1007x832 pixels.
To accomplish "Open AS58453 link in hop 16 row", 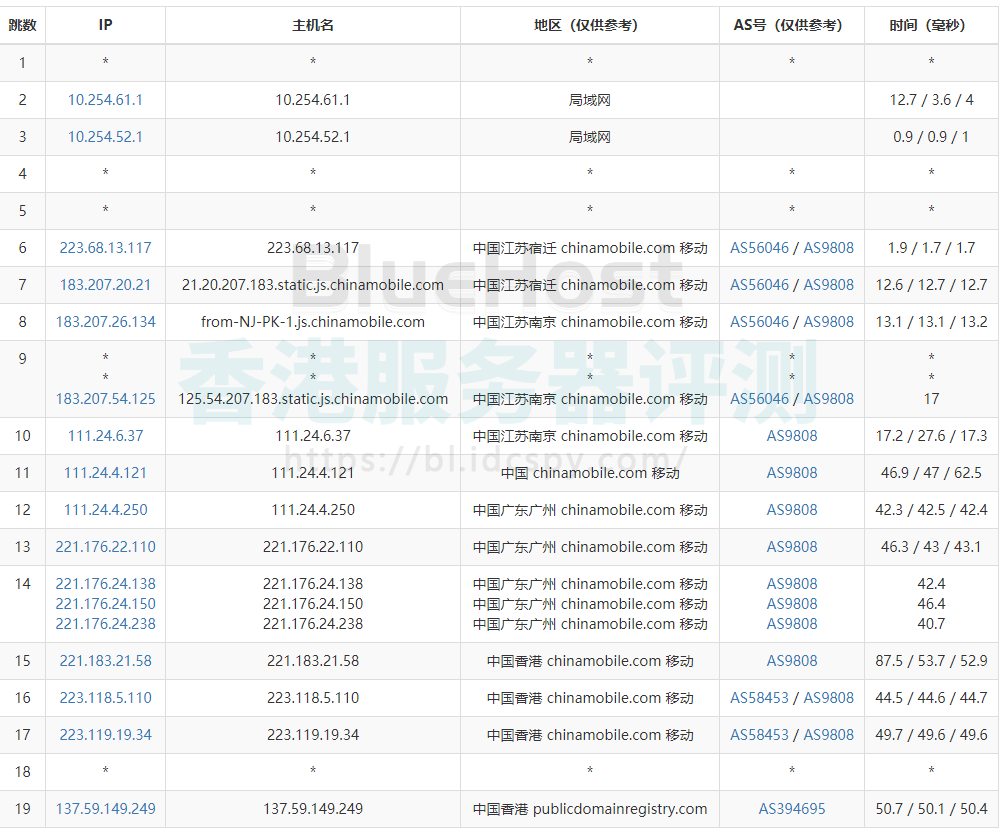I will [759, 698].
